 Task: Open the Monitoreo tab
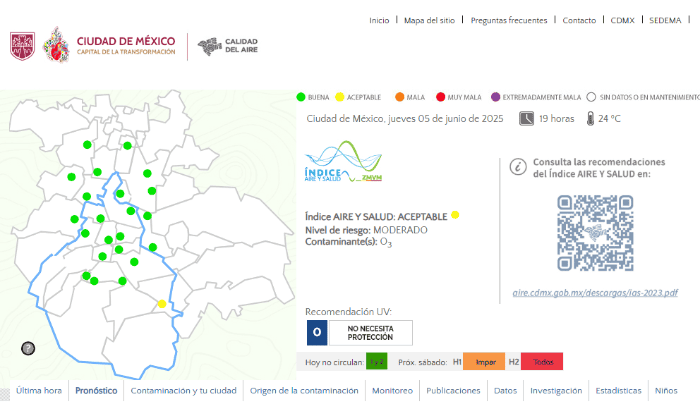point(392,390)
